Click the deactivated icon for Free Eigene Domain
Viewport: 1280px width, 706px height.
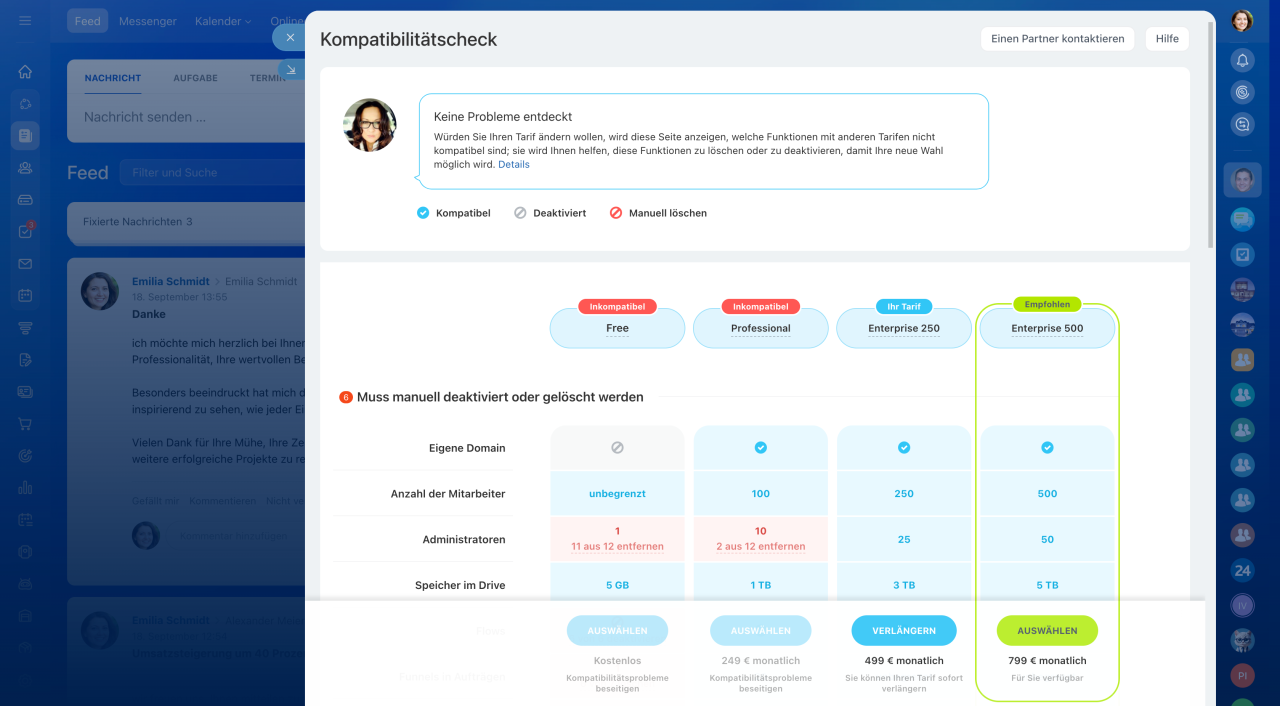click(x=617, y=448)
